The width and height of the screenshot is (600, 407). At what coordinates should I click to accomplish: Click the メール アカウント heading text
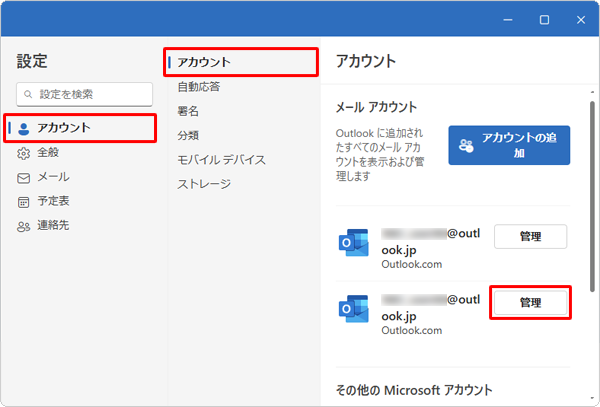click(x=376, y=107)
